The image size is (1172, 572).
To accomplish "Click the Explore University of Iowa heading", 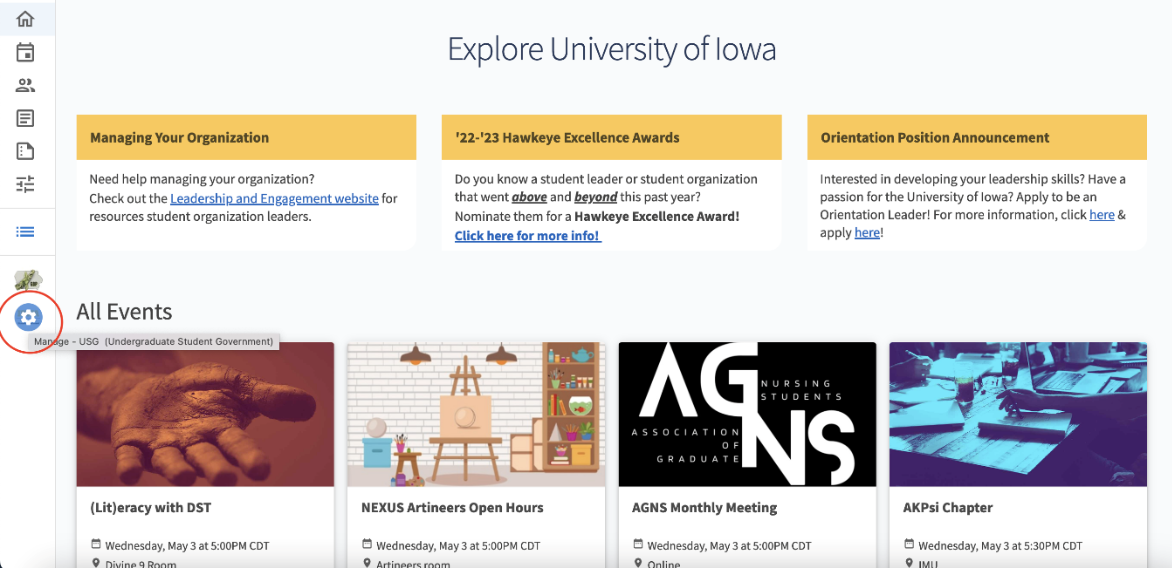I will [611, 49].
